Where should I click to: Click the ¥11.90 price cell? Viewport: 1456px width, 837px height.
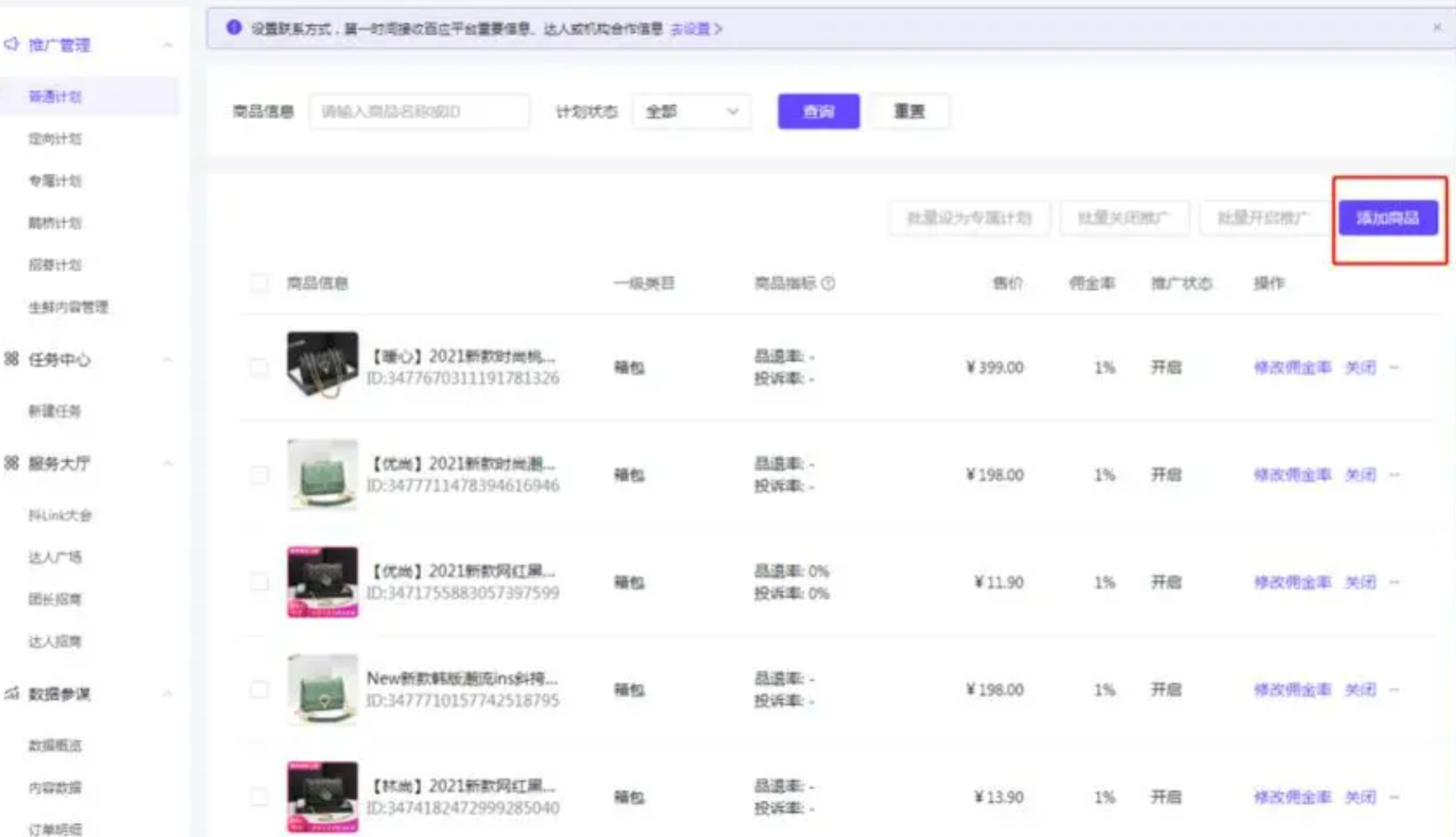point(999,583)
